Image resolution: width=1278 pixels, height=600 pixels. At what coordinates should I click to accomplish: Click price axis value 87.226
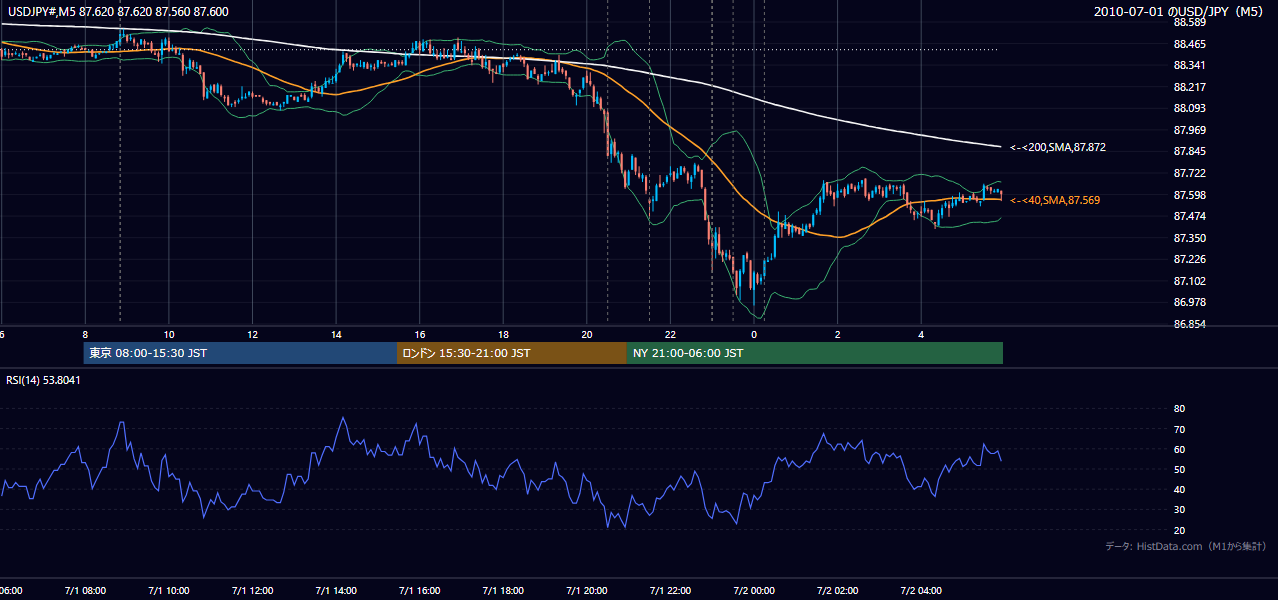(x=1188, y=259)
